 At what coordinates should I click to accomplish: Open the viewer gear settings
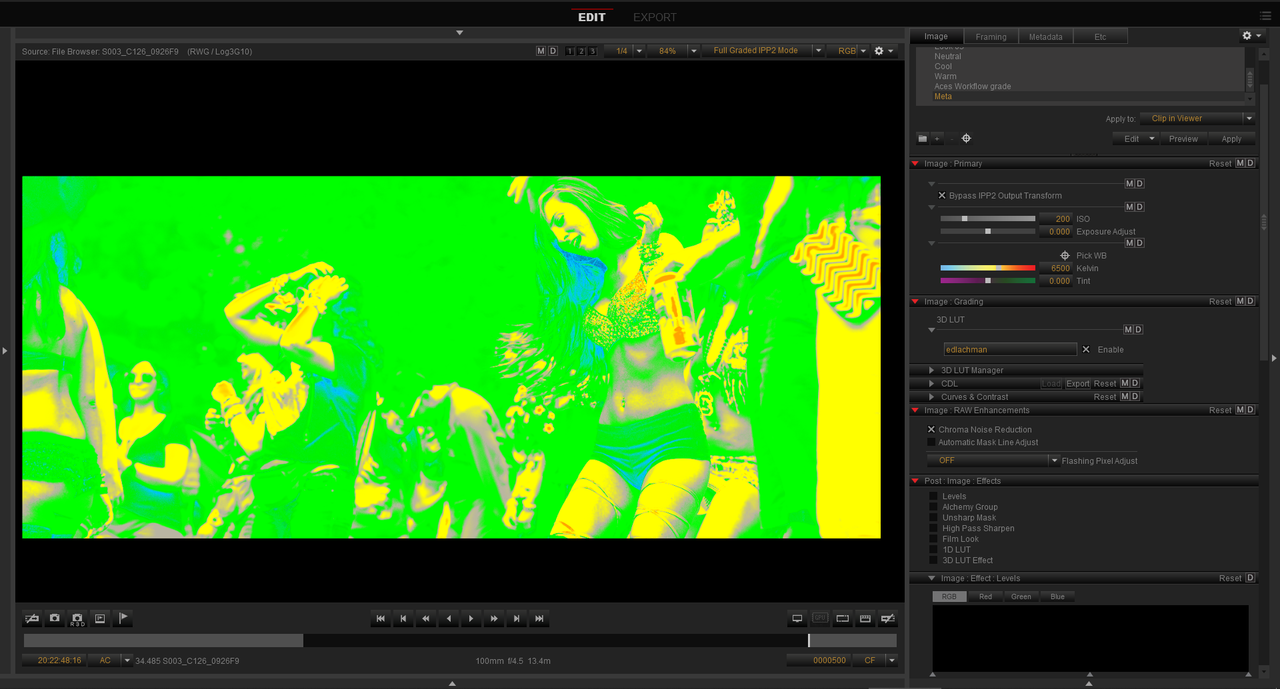click(883, 51)
